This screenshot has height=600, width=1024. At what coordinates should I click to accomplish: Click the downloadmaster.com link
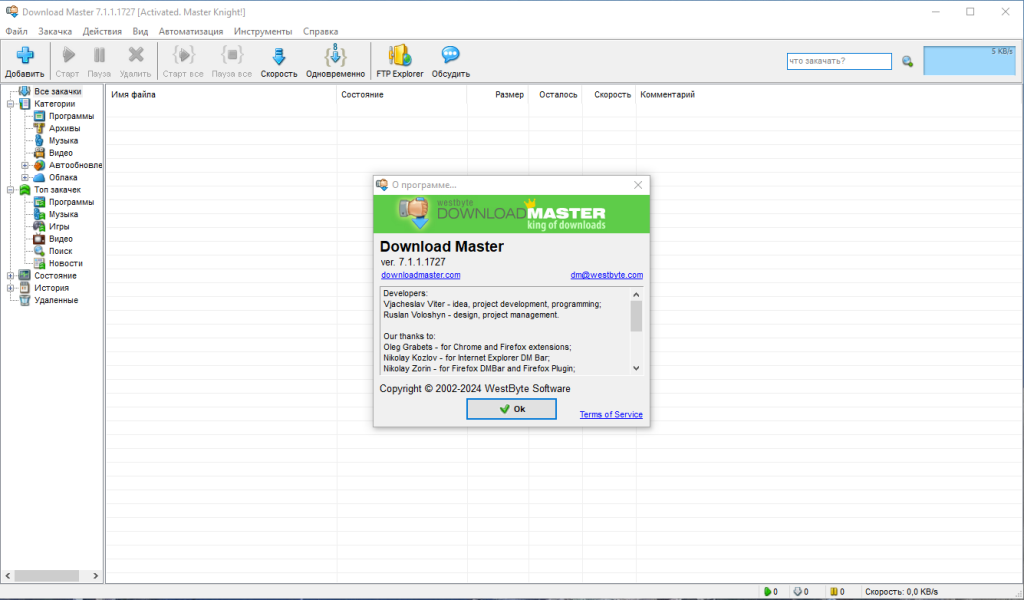pos(421,276)
